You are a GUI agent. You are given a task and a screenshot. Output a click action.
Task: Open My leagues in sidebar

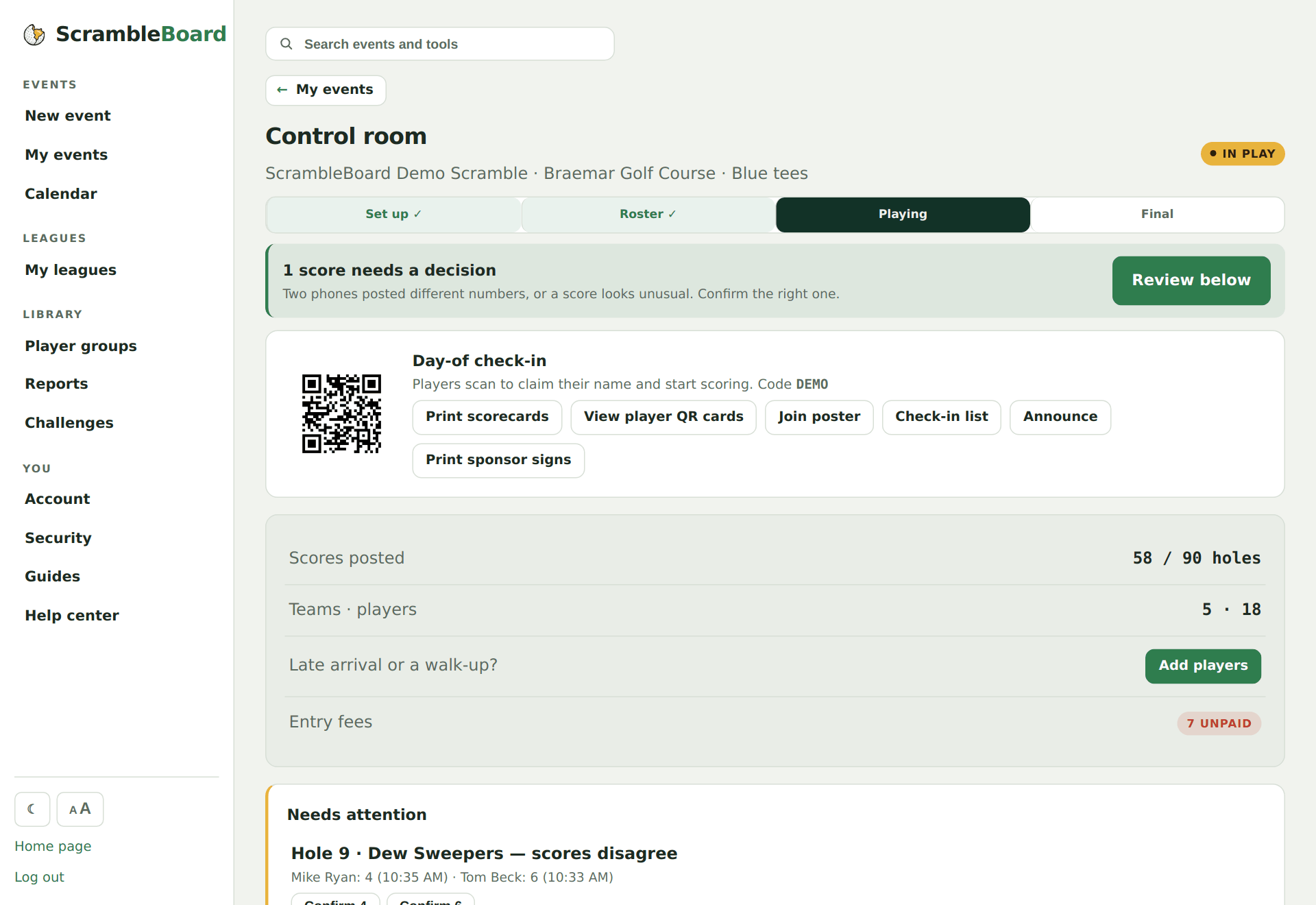[x=71, y=270]
